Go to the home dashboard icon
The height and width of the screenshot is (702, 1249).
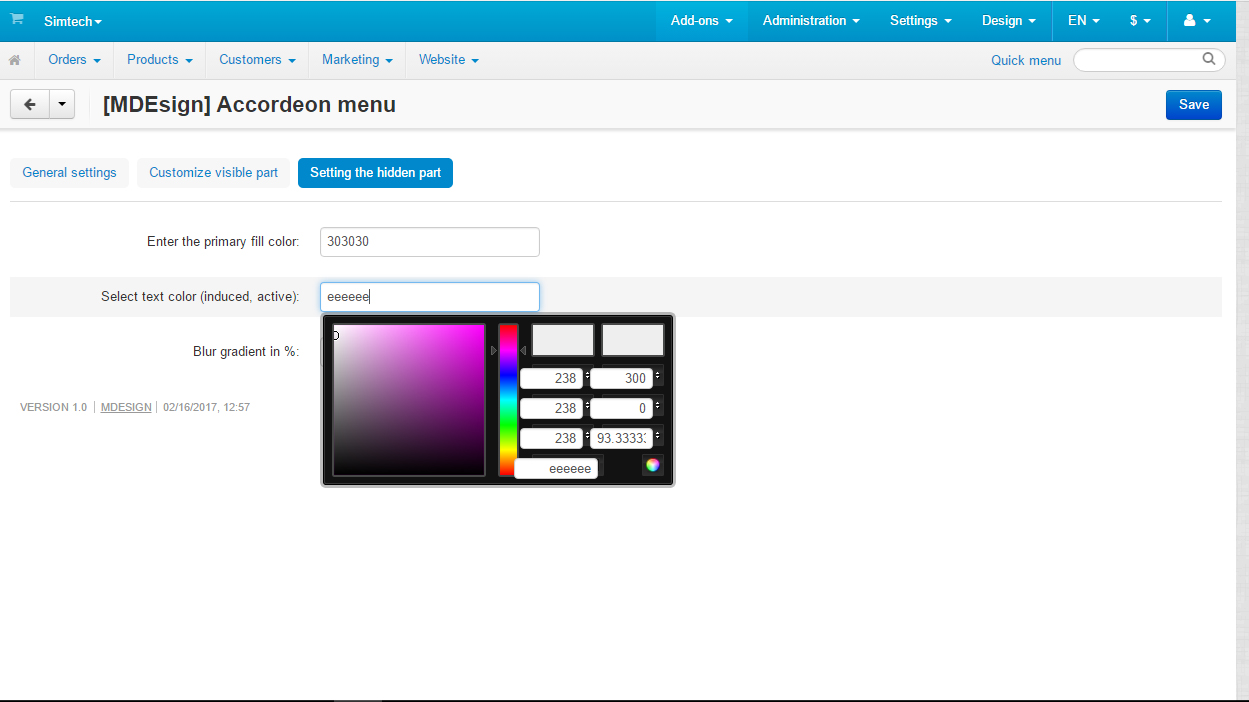click(15, 60)
